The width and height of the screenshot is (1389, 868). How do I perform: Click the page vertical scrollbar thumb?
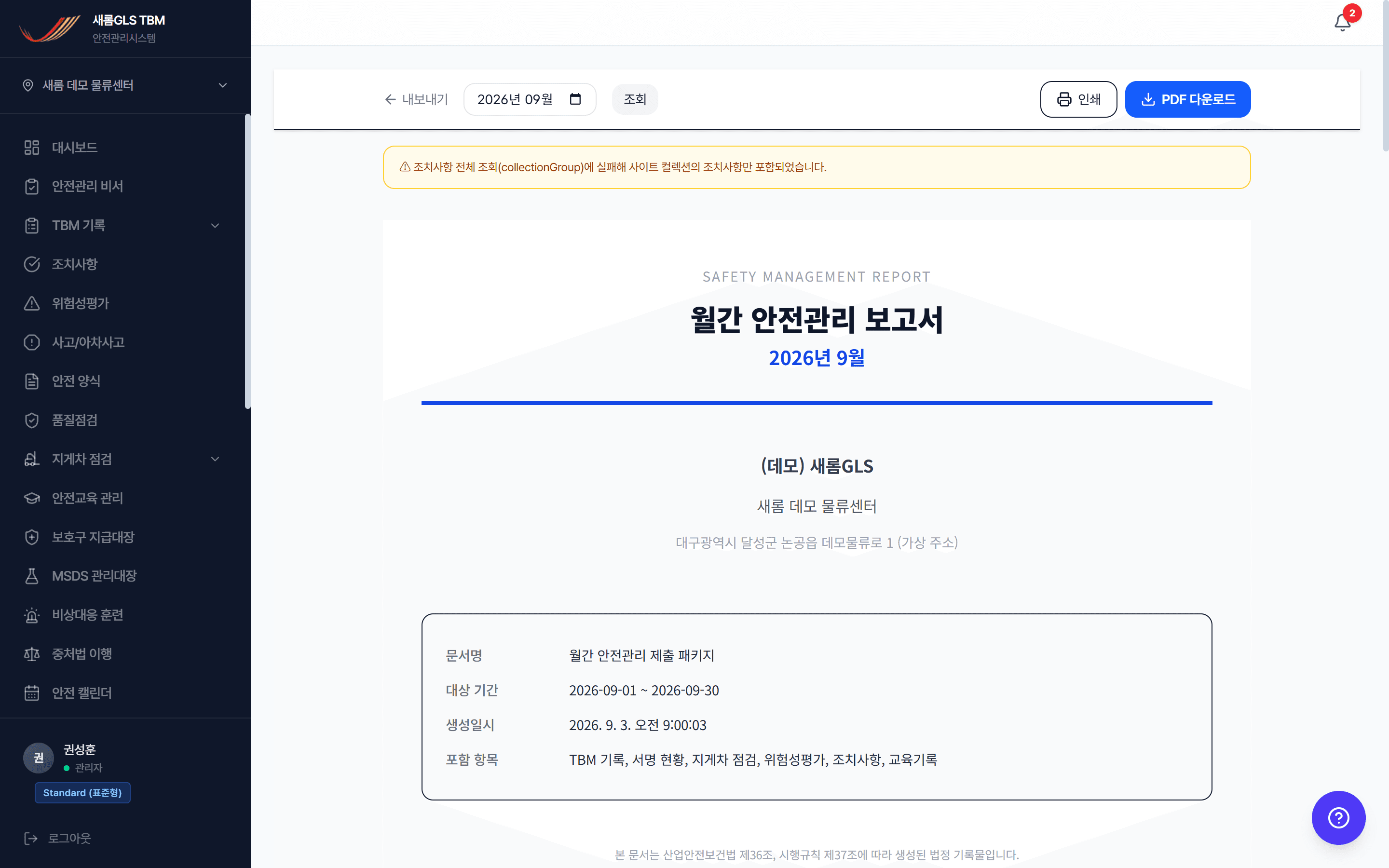tap(1386, 76)
